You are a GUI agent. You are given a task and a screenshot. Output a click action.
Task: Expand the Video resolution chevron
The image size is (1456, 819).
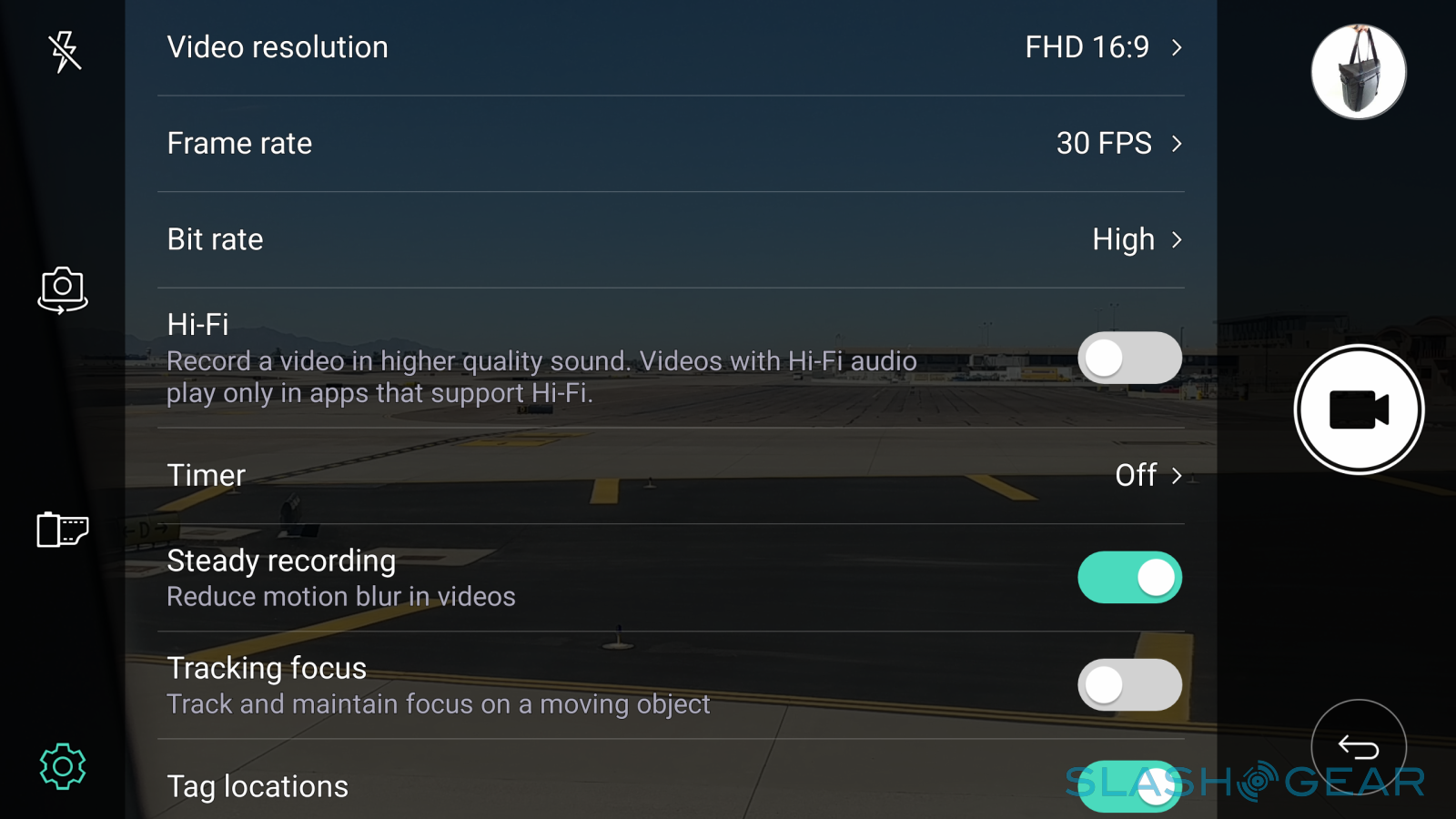click(x=1177, y=47)
